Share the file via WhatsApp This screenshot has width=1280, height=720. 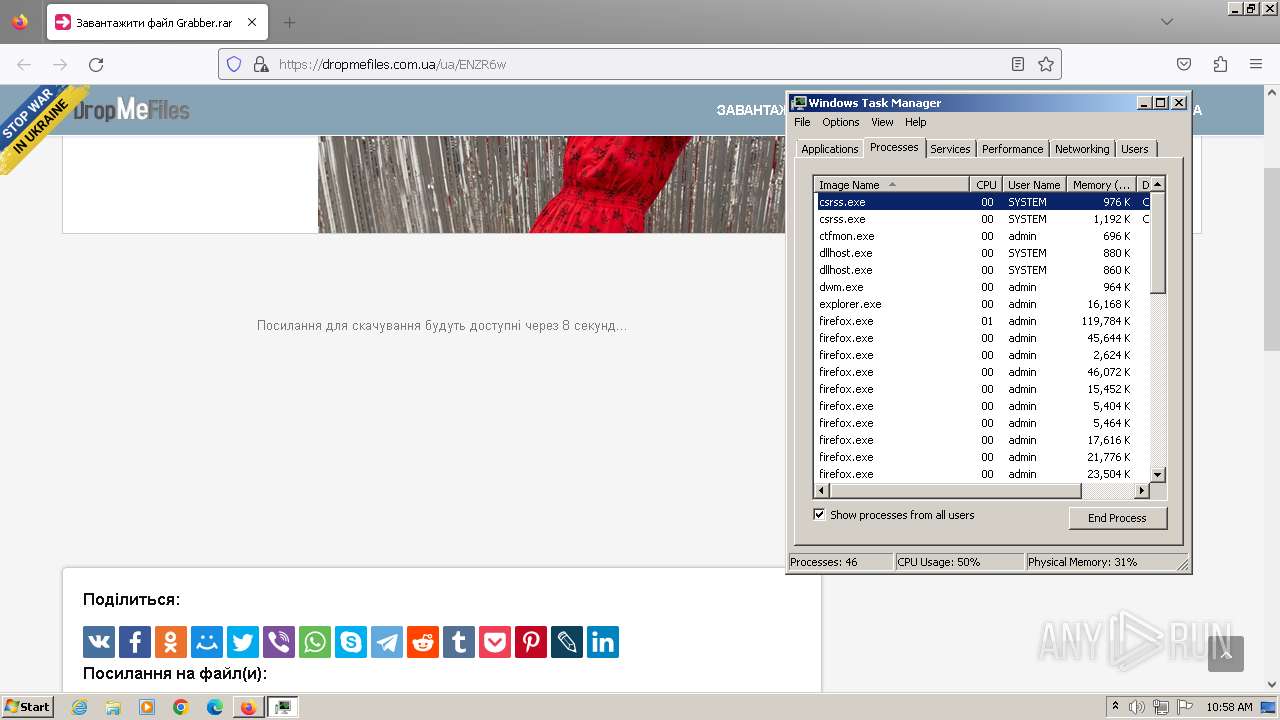(x=315, y=642)
